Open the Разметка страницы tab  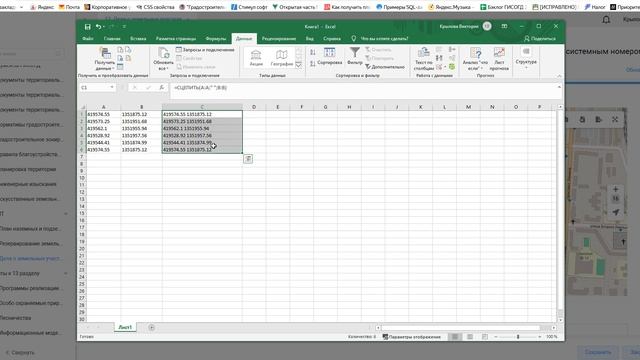[x=176, y=39]
